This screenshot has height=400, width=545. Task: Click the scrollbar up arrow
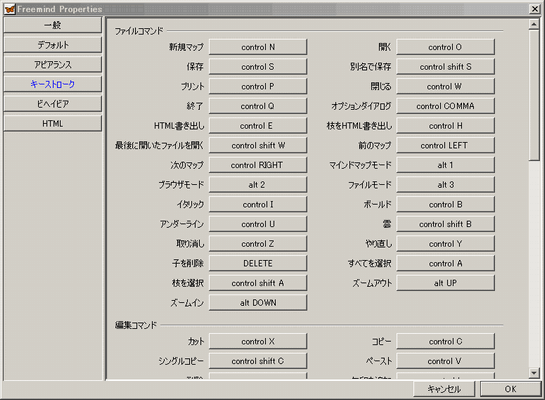(x=534, y=24)
